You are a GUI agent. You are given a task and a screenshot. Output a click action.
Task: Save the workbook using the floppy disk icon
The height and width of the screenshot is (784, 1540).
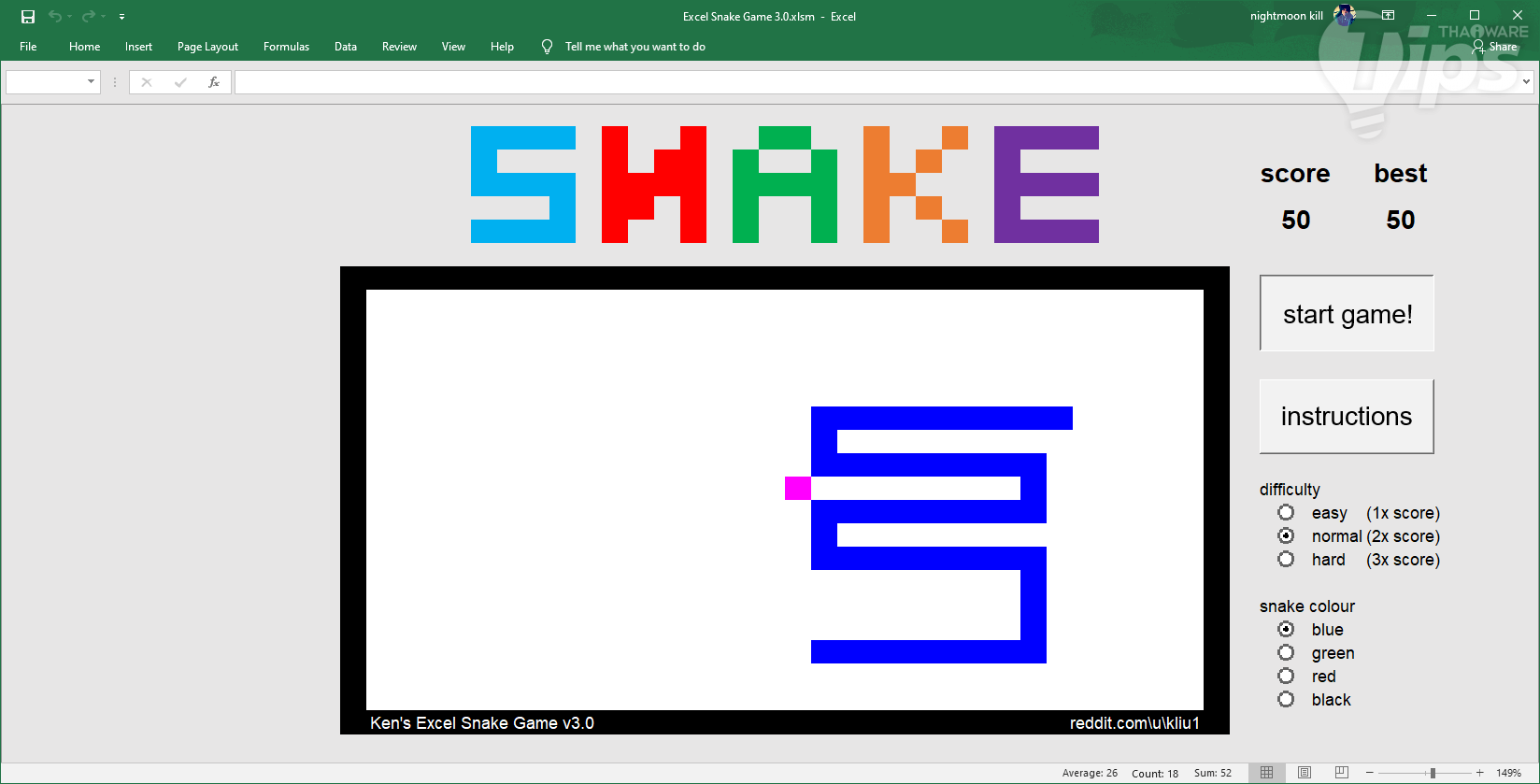click(x=28, y=17)
